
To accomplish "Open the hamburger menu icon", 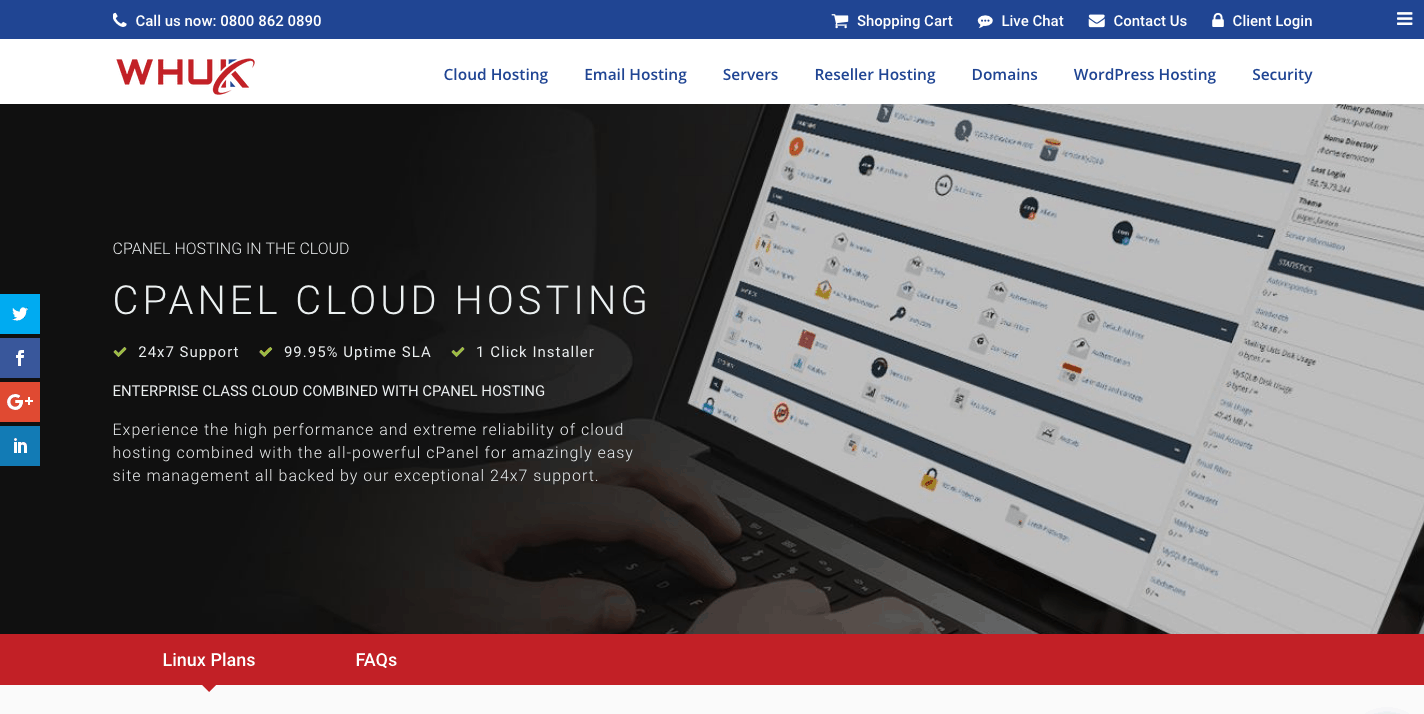I will pyautogui.click(x=1405, y=19).
